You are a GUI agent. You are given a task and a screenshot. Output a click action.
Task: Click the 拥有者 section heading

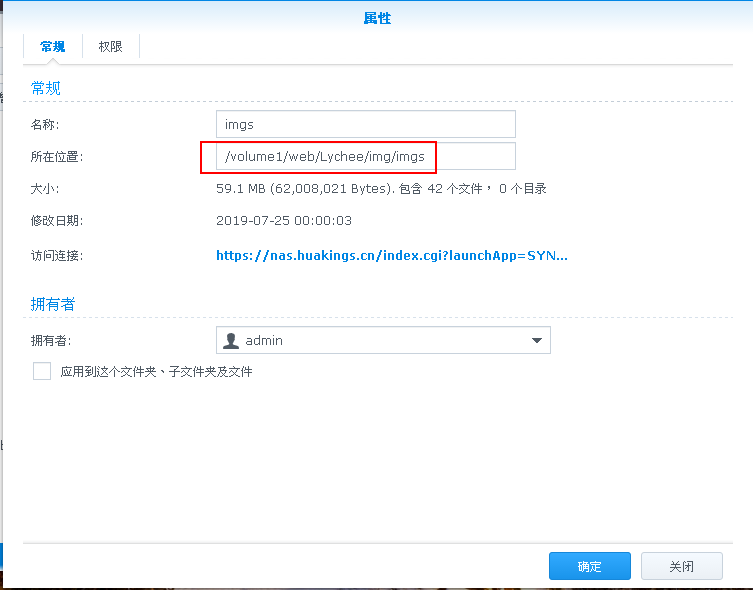53,304
